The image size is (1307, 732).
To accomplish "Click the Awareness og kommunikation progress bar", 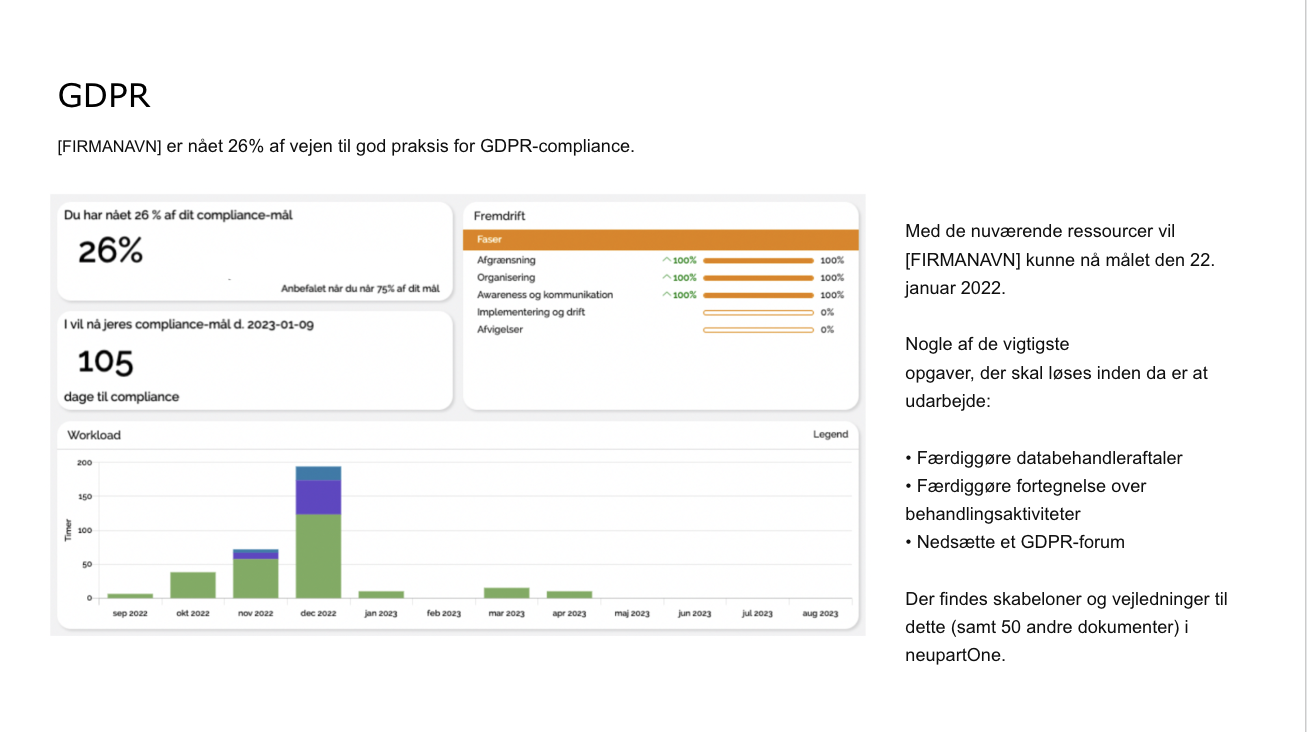I will click(758, 295).
